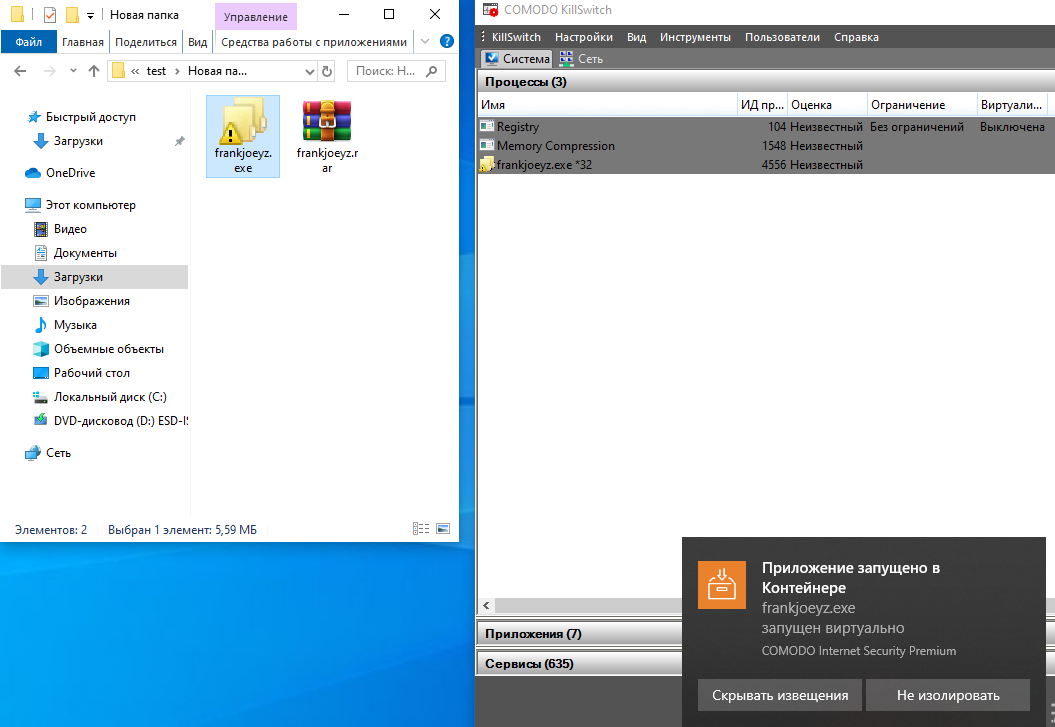Open Рабочий стол folder
This screenshot has height=727, width=1055.
tap(92, 373)
